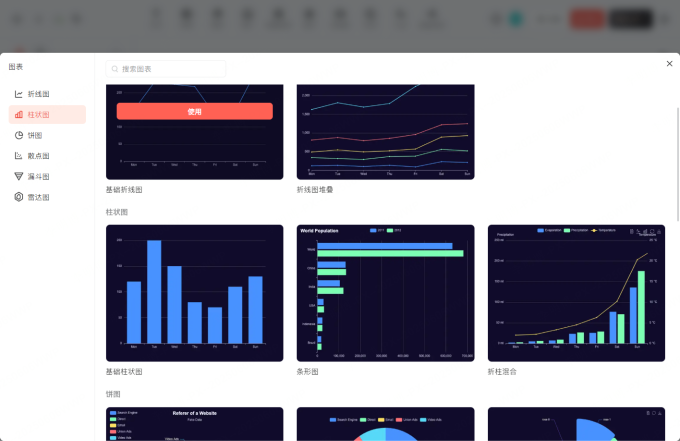Image resolution: width=680 pixels, height=441 pixels.
Task: Open the 雷达图 radar chart category
Action: [x=47, y=197]
